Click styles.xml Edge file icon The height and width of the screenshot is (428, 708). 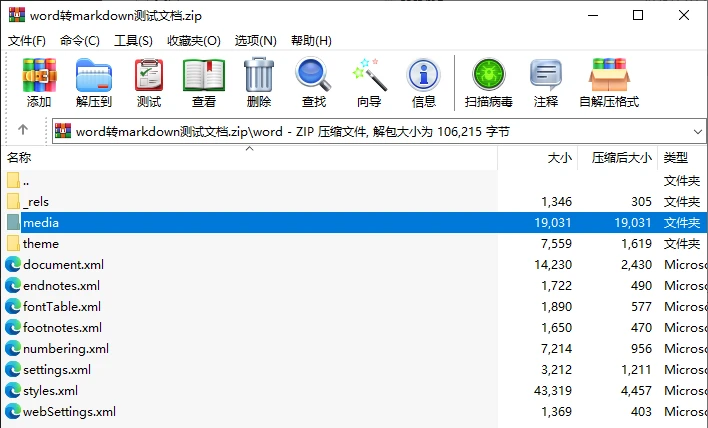coord(13,391)
